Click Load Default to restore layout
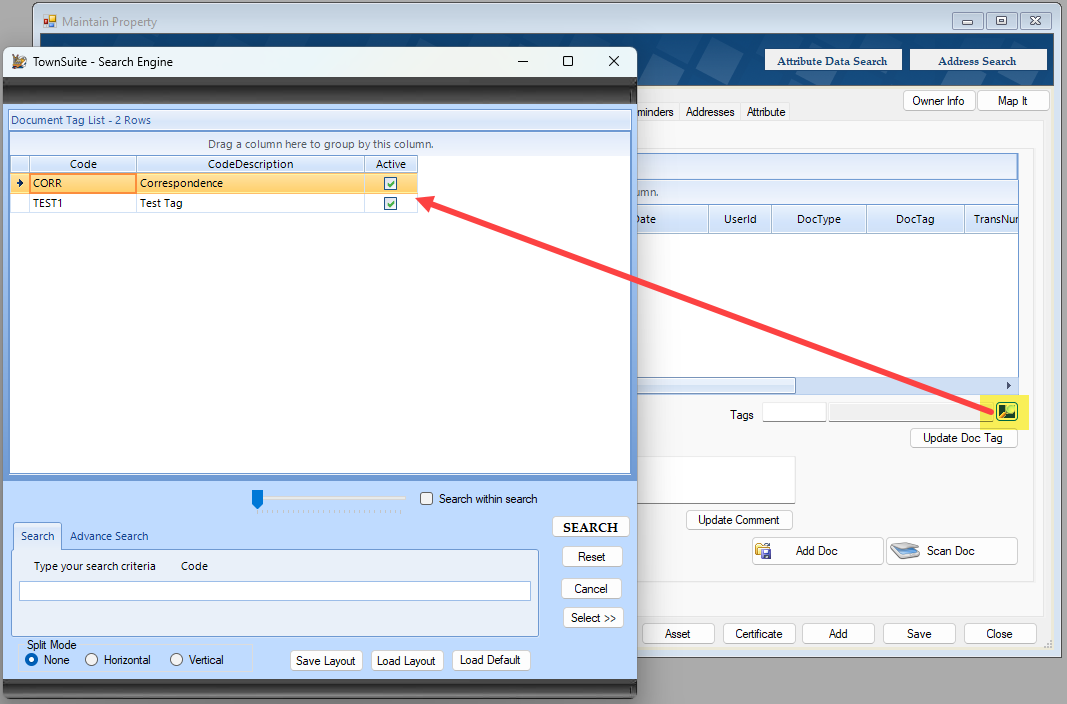The image size is (1067, 704). (491, 659)
